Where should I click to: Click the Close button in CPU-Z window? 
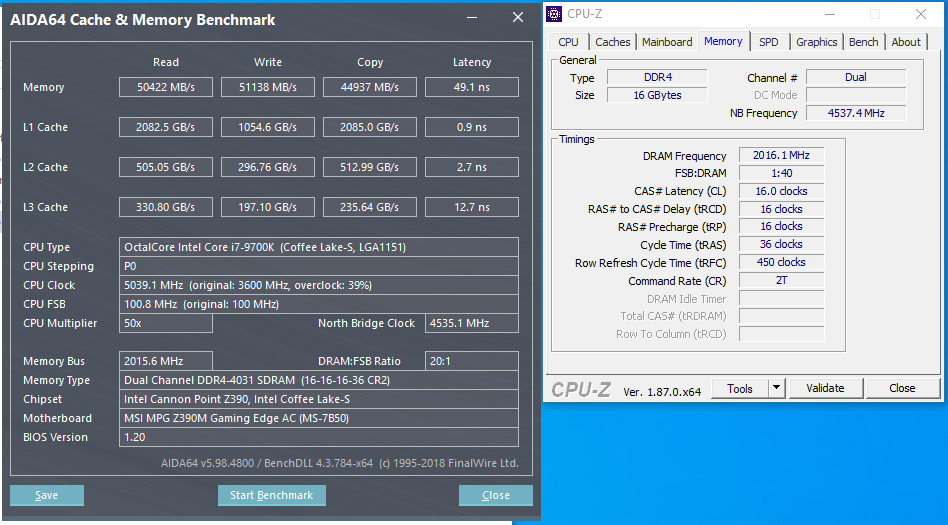pyautogui.click(x=902, y=388)
